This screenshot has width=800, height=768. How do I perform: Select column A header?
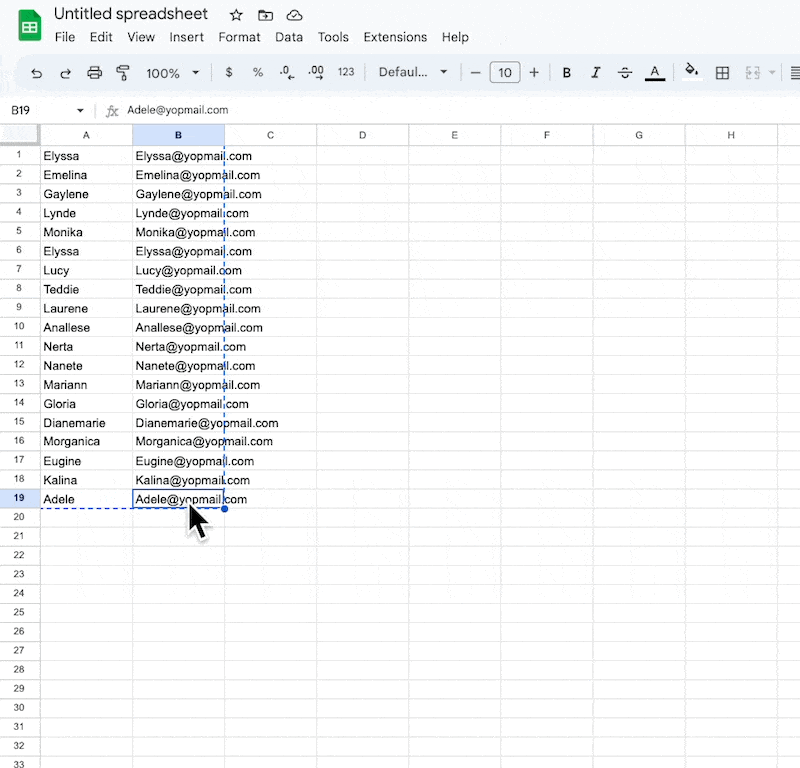point(86,135)
